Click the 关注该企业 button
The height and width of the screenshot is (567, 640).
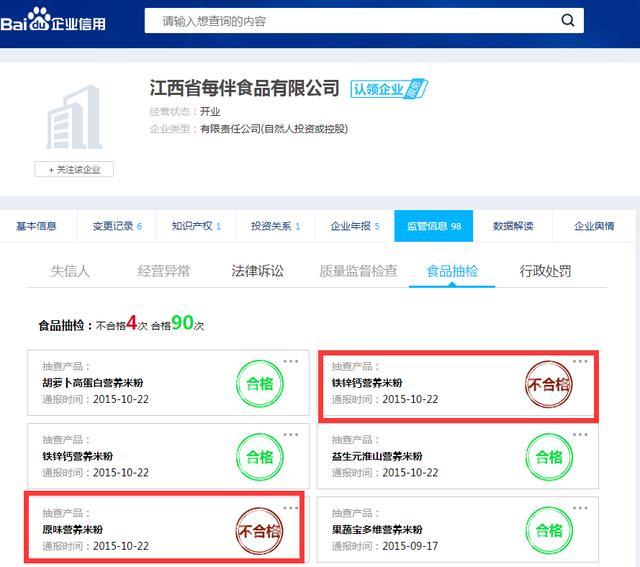74,170
